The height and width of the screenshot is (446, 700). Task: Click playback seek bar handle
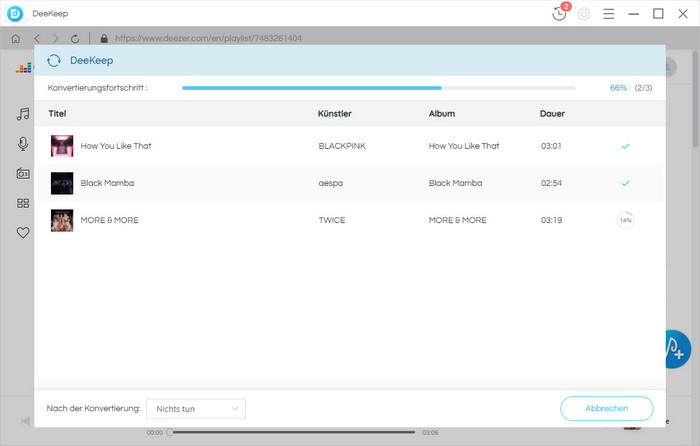(170, 432)
